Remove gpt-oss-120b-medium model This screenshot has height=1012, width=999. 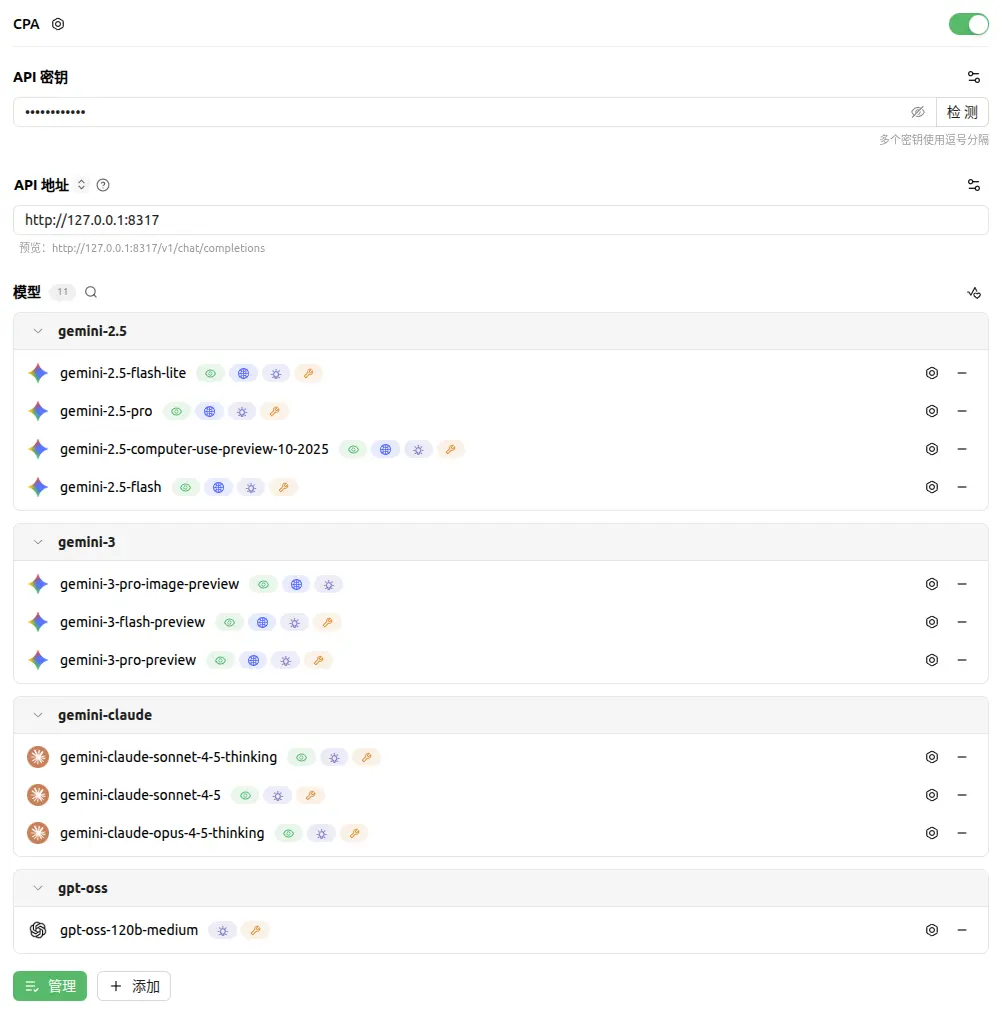(x=962, y=930)
